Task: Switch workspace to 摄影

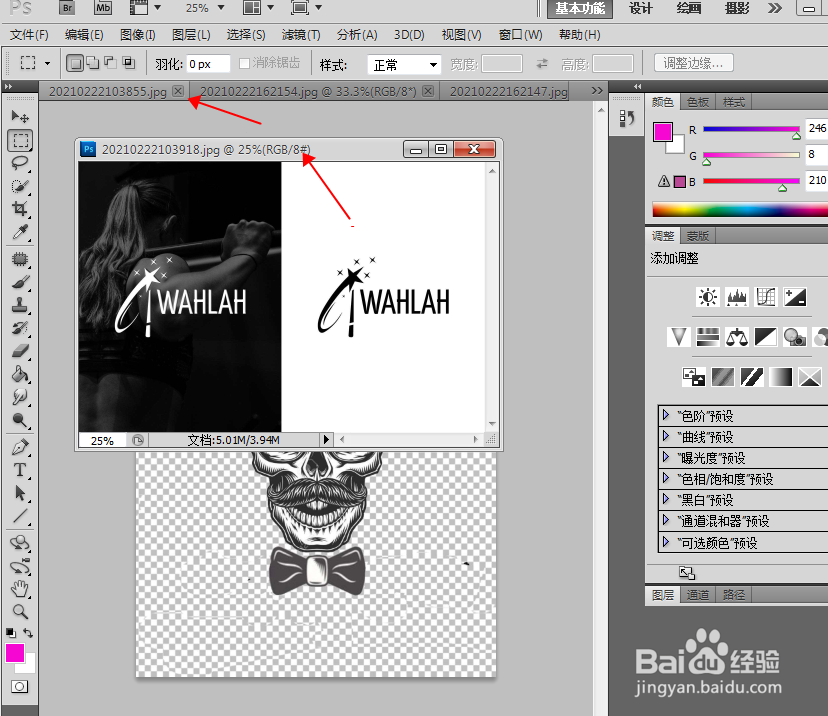Action: pos(737,9)
